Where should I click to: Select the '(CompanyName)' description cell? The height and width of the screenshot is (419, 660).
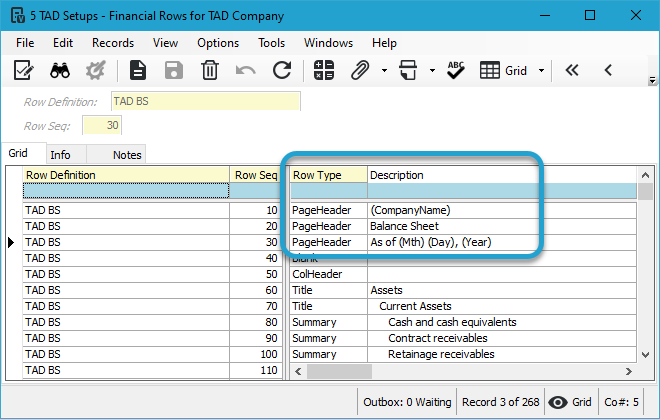502,210
